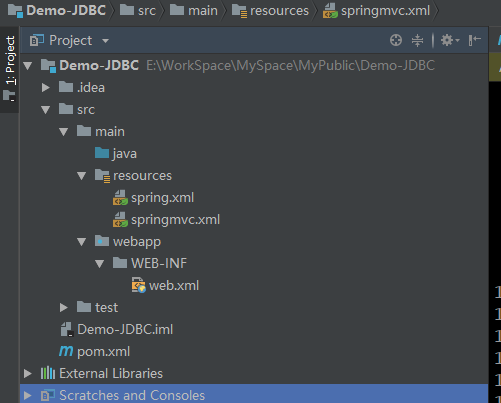Click the Project panel title icon
The image size is (501, 403).
tap(37, 40)
